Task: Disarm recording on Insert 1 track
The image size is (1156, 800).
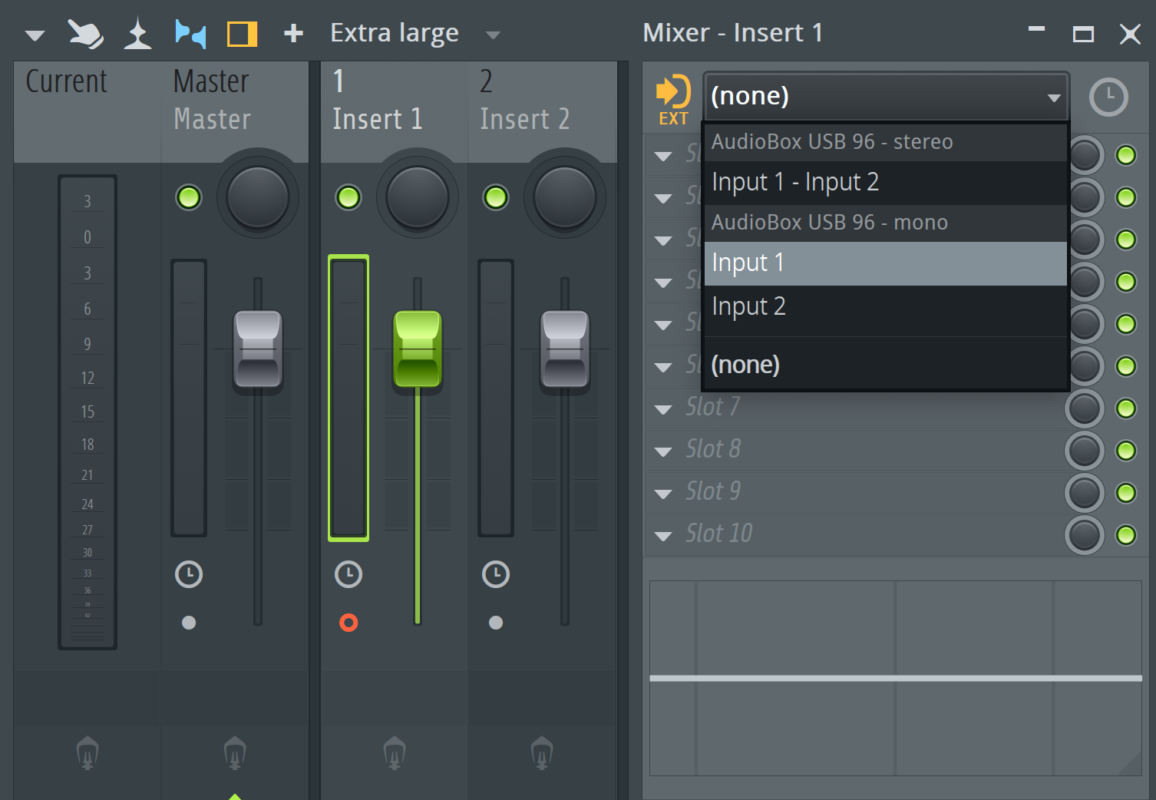Action: pyautogui.click(x=348, y=623)
